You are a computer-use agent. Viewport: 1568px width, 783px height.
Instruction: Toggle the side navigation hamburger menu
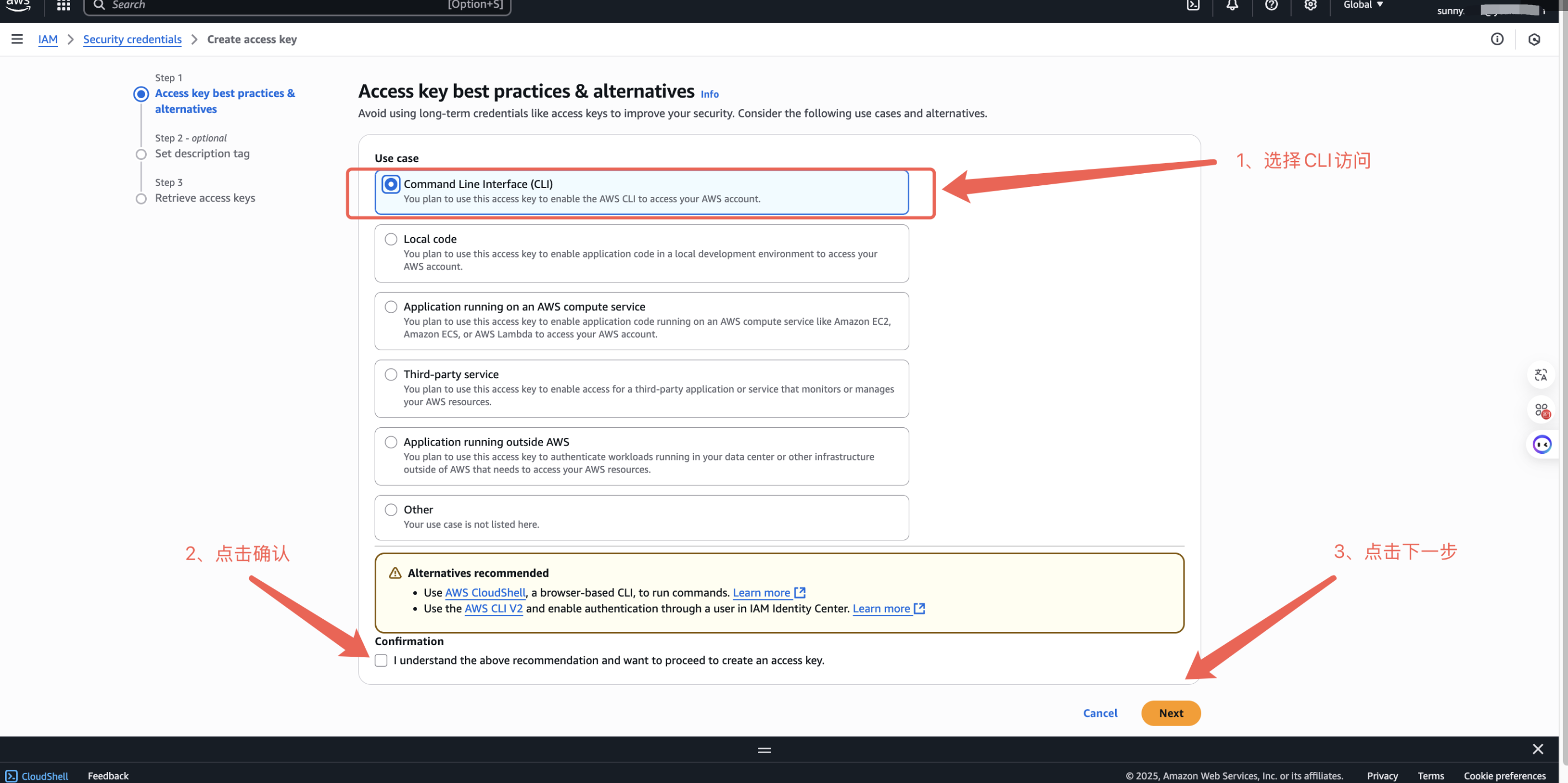(x=17, y=40)
